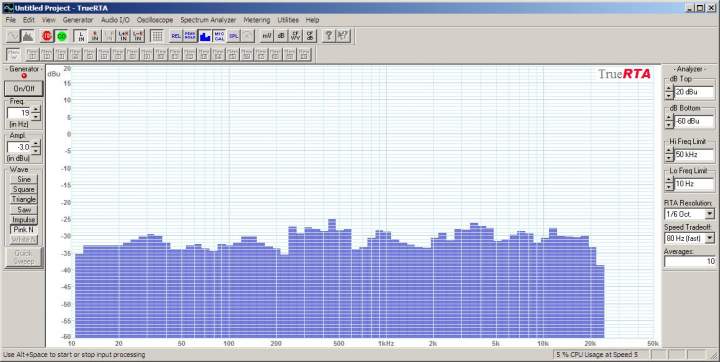
Task: Click the cf WV crest factor icon
Action: pyautogui.click(x=296, y=36)
